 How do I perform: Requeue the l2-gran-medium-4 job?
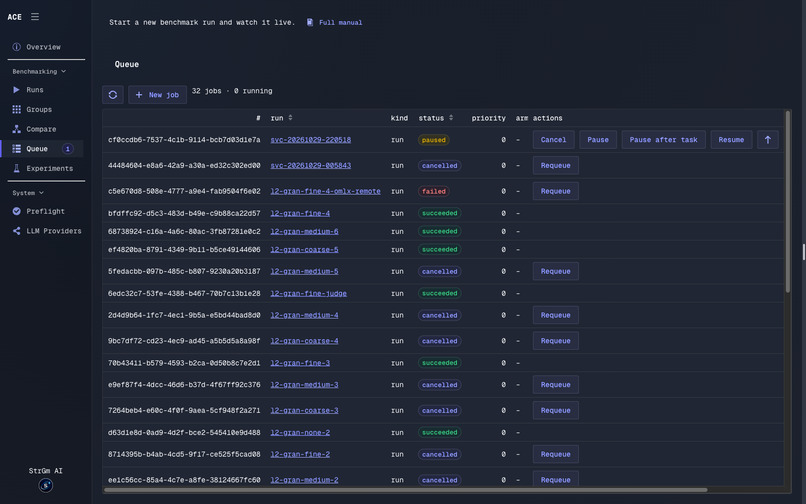pos(556,315)
